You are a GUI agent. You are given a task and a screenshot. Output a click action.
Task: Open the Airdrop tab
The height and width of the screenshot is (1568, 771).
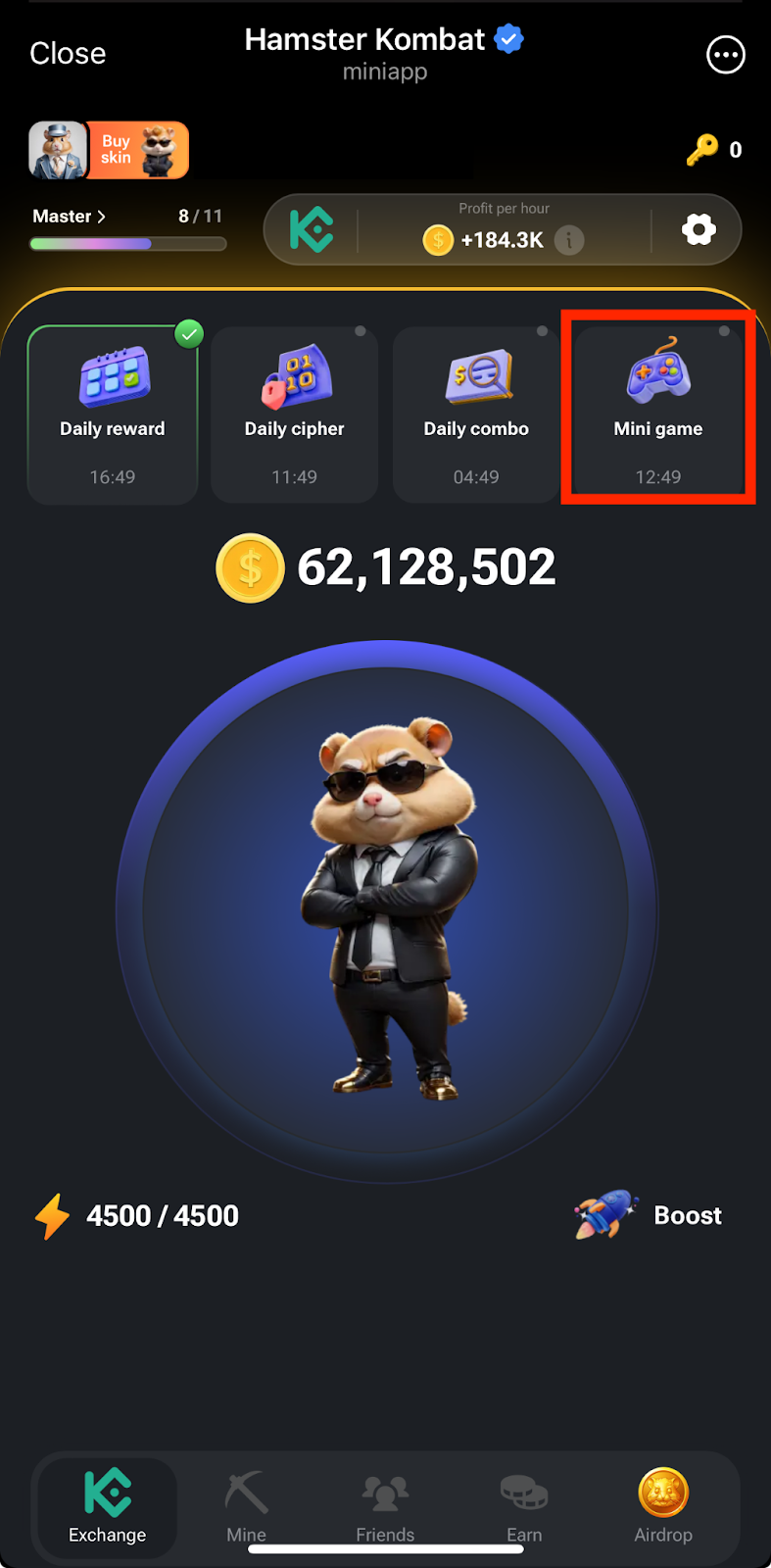tap(663, 1506)
